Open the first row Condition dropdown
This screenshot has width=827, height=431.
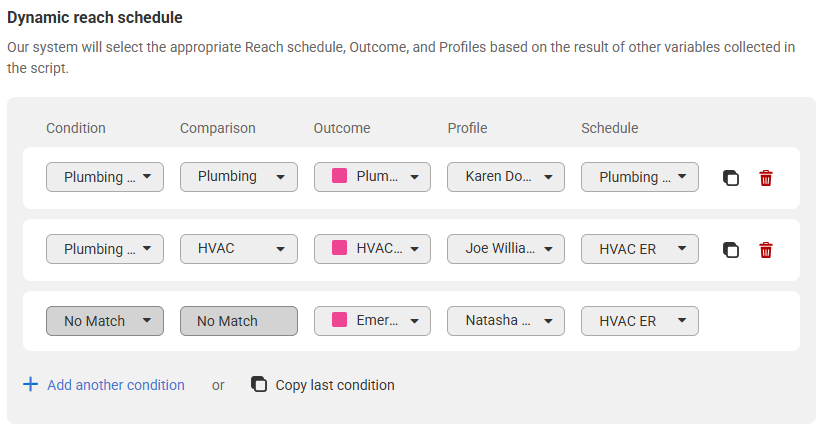(105, 177)
